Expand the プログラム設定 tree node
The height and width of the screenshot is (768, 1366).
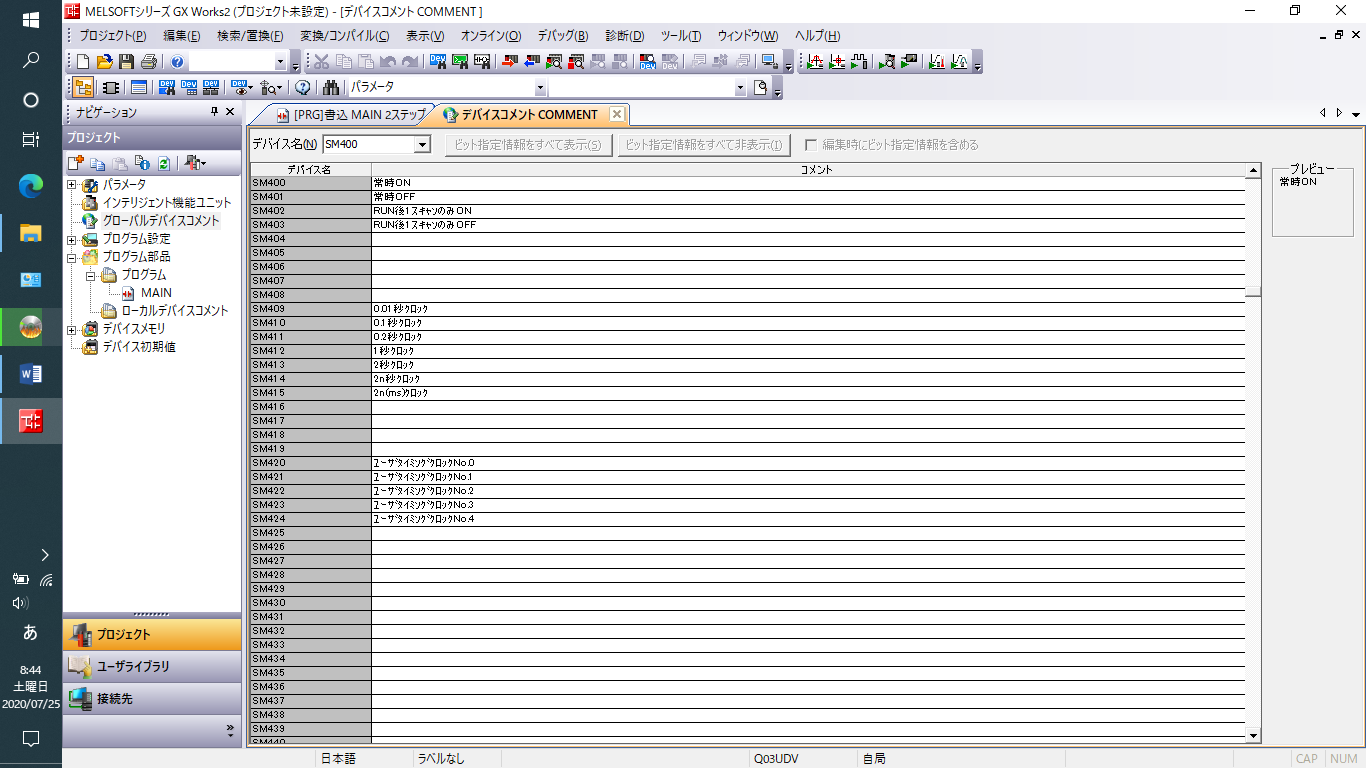(71, 239)
